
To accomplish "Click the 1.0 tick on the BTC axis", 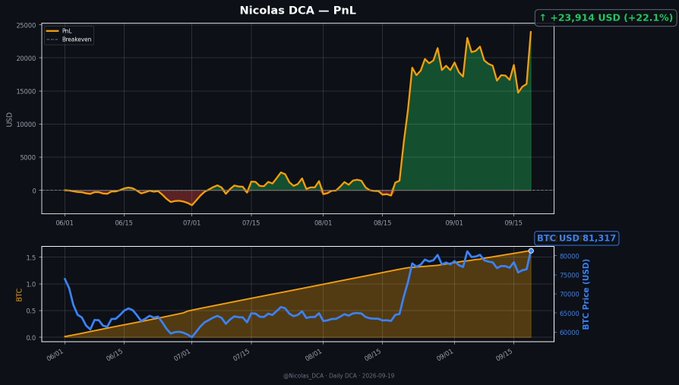I will click(31, 285).
